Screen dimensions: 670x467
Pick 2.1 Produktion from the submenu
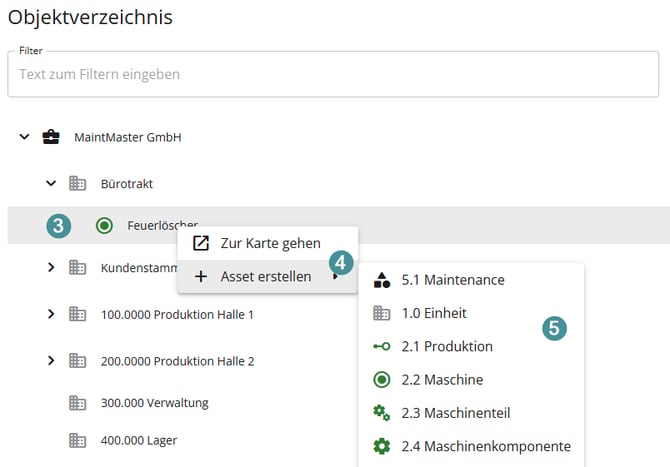471,346
